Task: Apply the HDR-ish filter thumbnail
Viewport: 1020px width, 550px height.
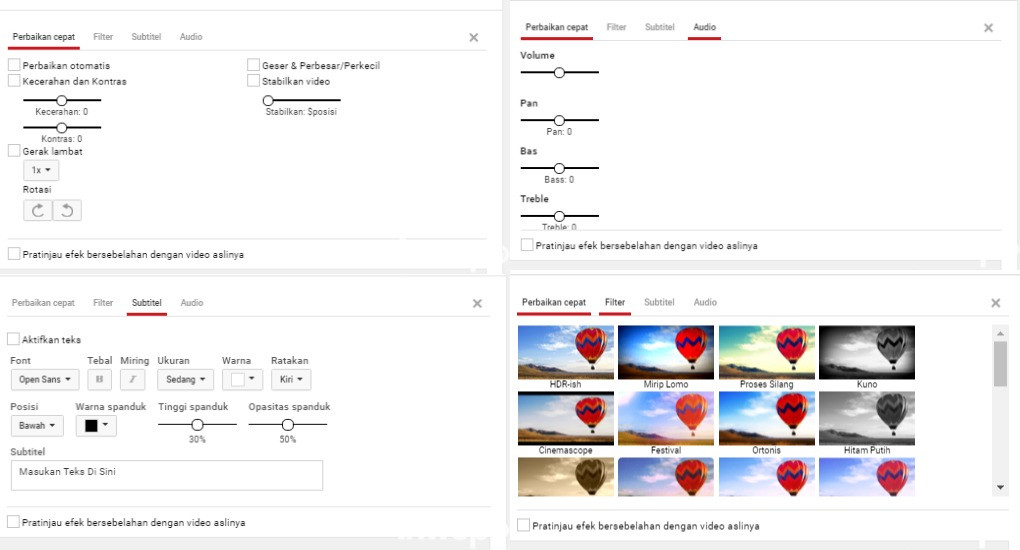Action: point(566,352)
